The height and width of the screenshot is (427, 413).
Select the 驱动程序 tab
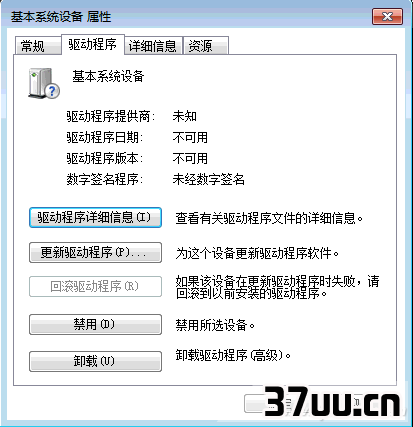93,44
